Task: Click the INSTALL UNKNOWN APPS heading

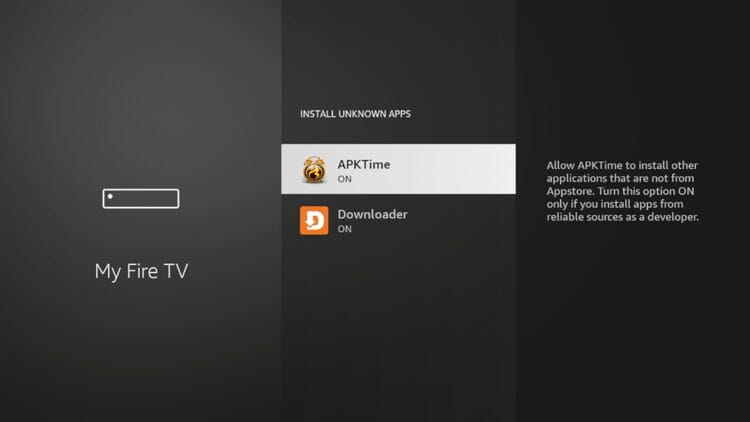Action: pos(355,114)
